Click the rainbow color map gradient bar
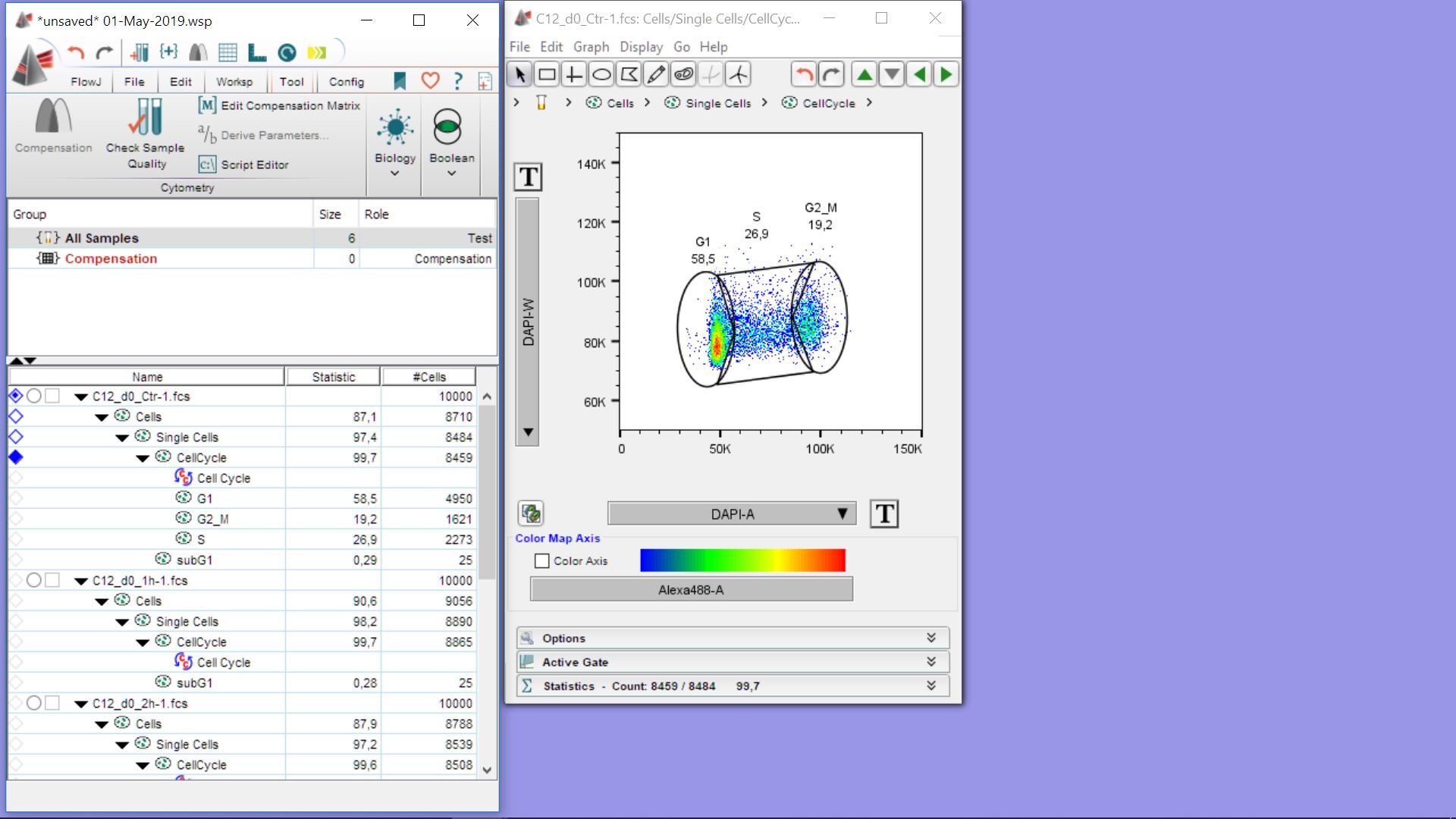This screenshot has width=1456, height=819. [x=742, y=560]
